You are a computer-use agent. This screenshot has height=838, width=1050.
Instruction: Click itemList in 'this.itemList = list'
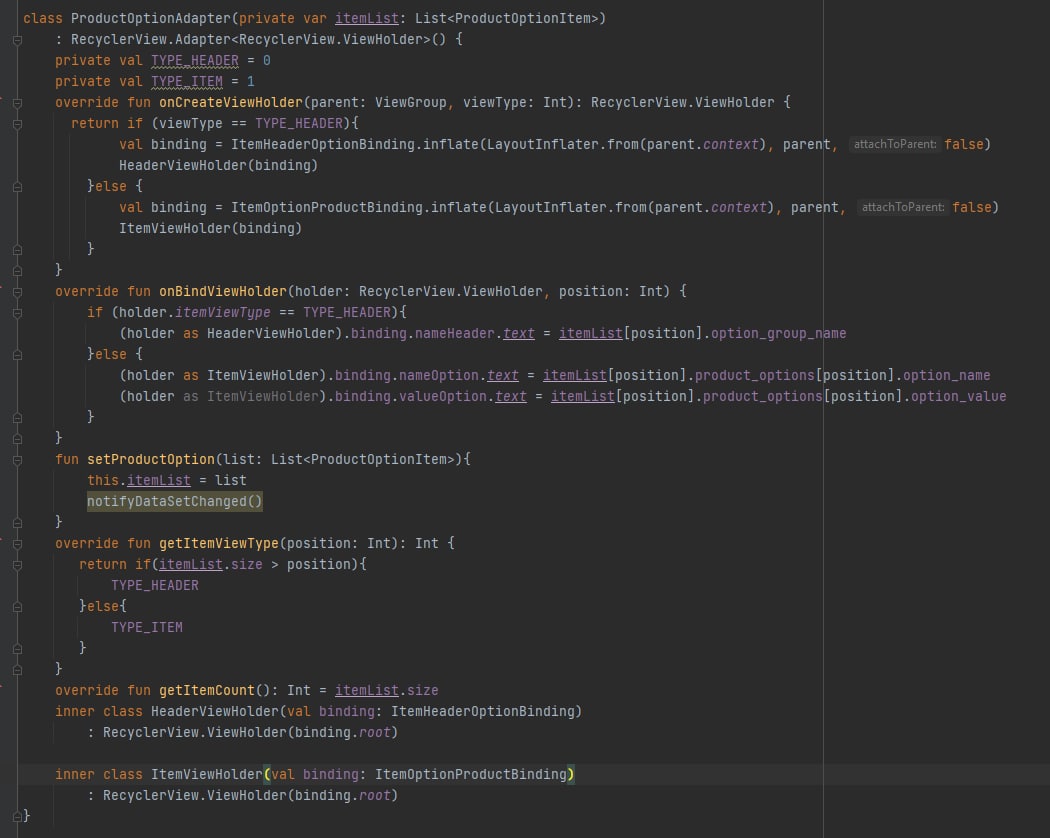click(x=159, y=480)
